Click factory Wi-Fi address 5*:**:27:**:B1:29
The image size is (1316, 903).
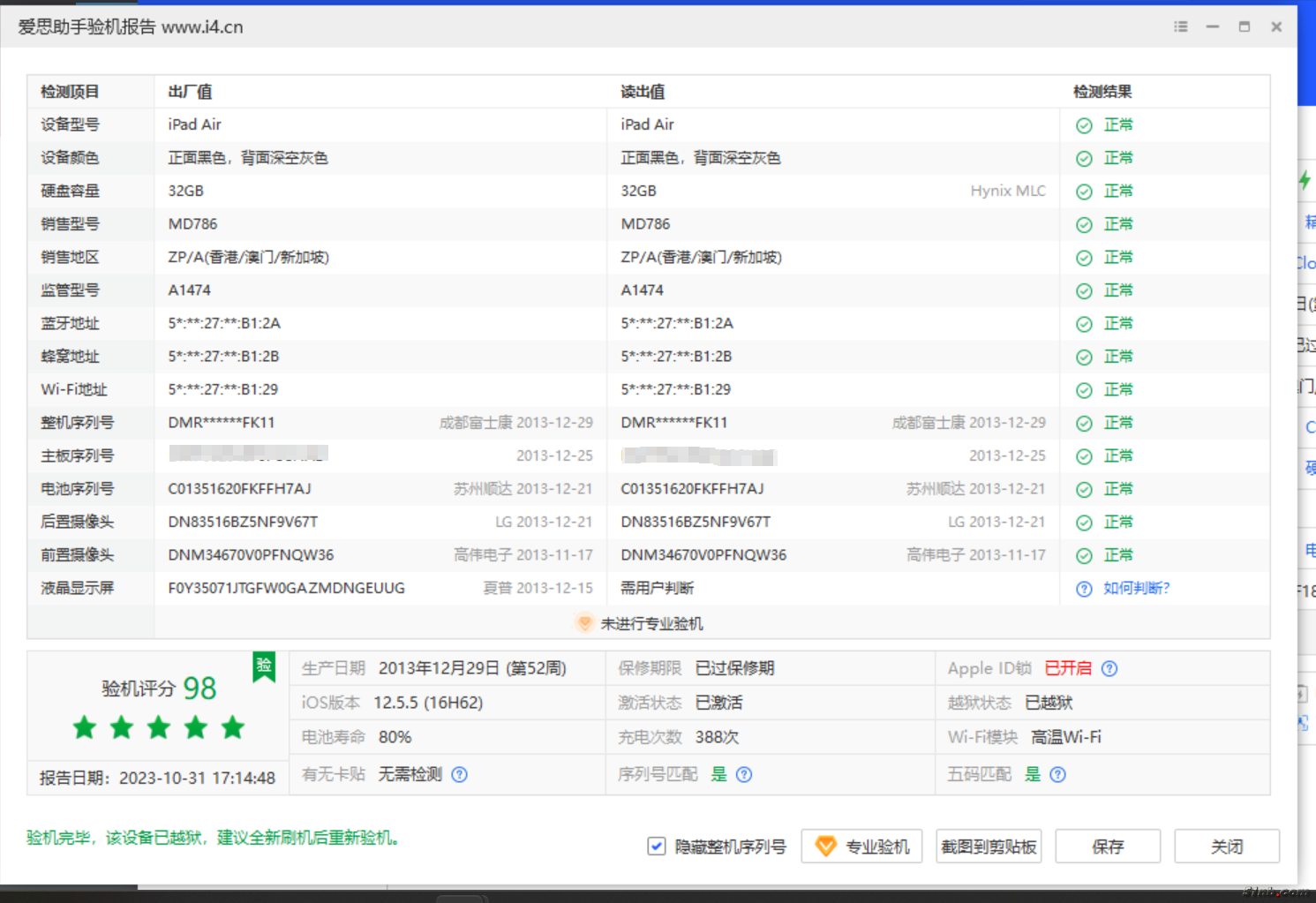coord(223,389)
